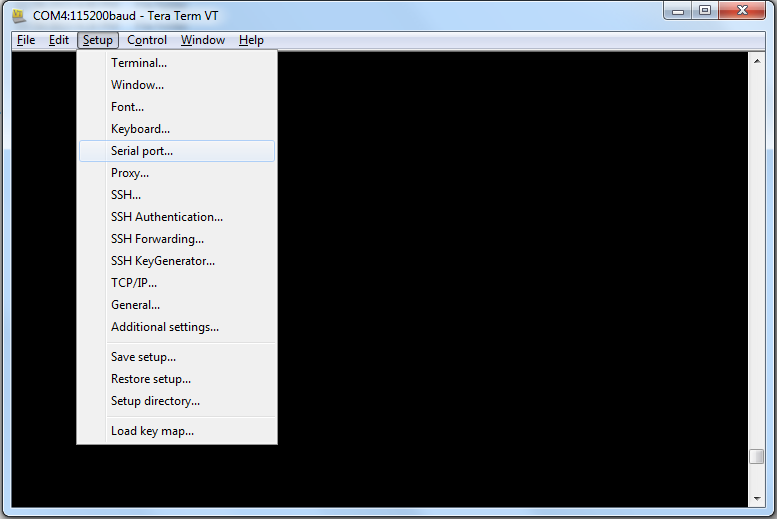This screenshot has height=519, width=777.
Task: Choose SSH... setup entry
Action: 177,195
